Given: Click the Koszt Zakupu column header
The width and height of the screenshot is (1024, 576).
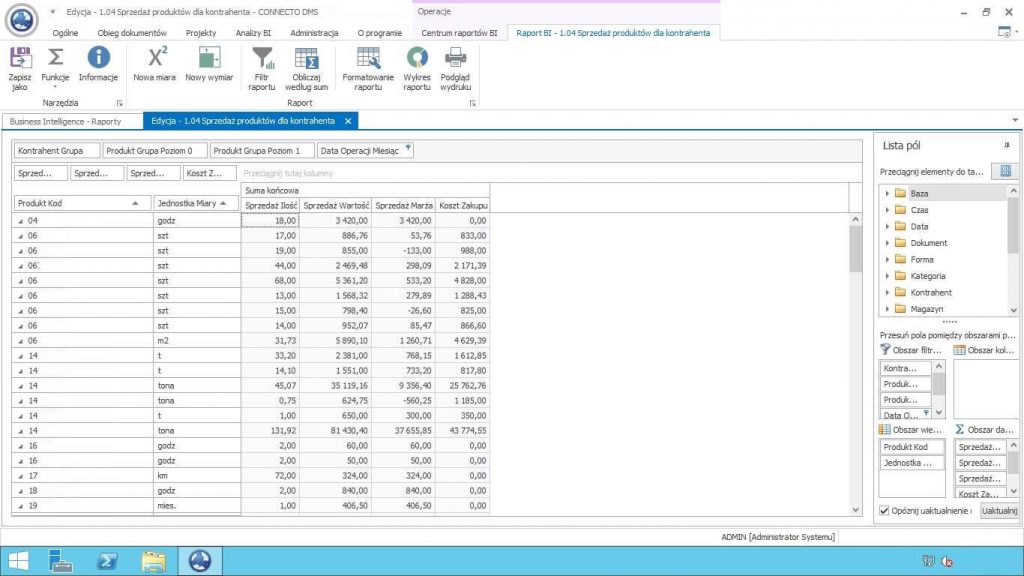Looking at the screenshot, I should 463,205.
